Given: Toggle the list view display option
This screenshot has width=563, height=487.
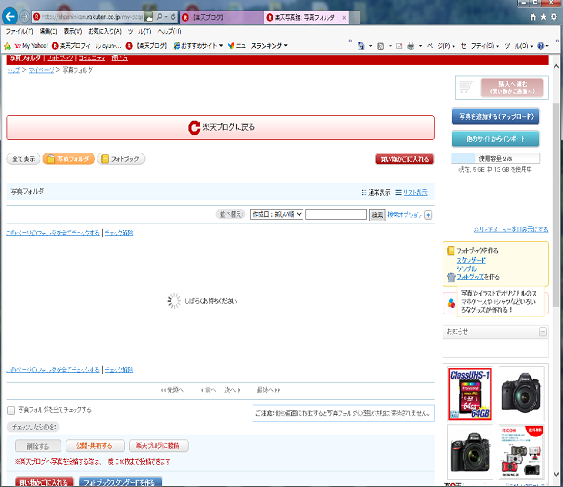Looking at the screenshot, I should 411,193.
